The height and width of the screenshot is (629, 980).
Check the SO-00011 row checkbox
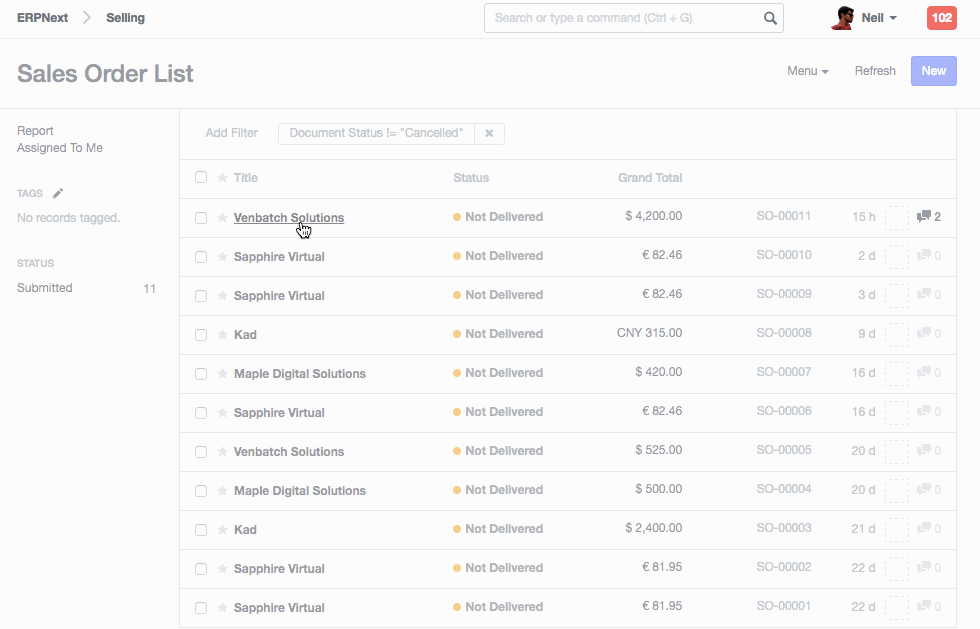pyautogui.click(x=201, y=218)
